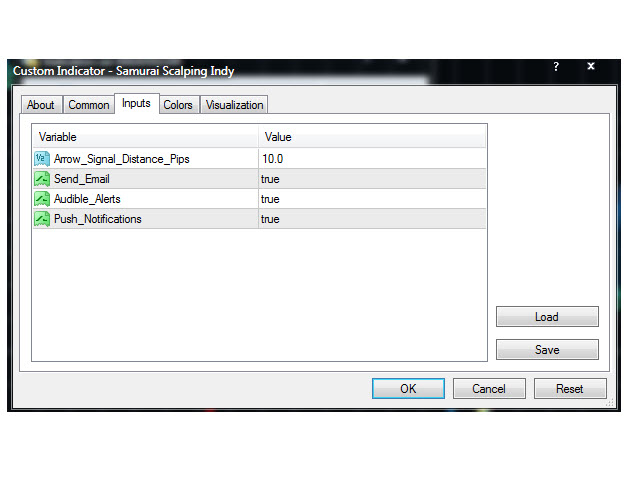Click the Send_Email boolean icon

click(42, 179)
